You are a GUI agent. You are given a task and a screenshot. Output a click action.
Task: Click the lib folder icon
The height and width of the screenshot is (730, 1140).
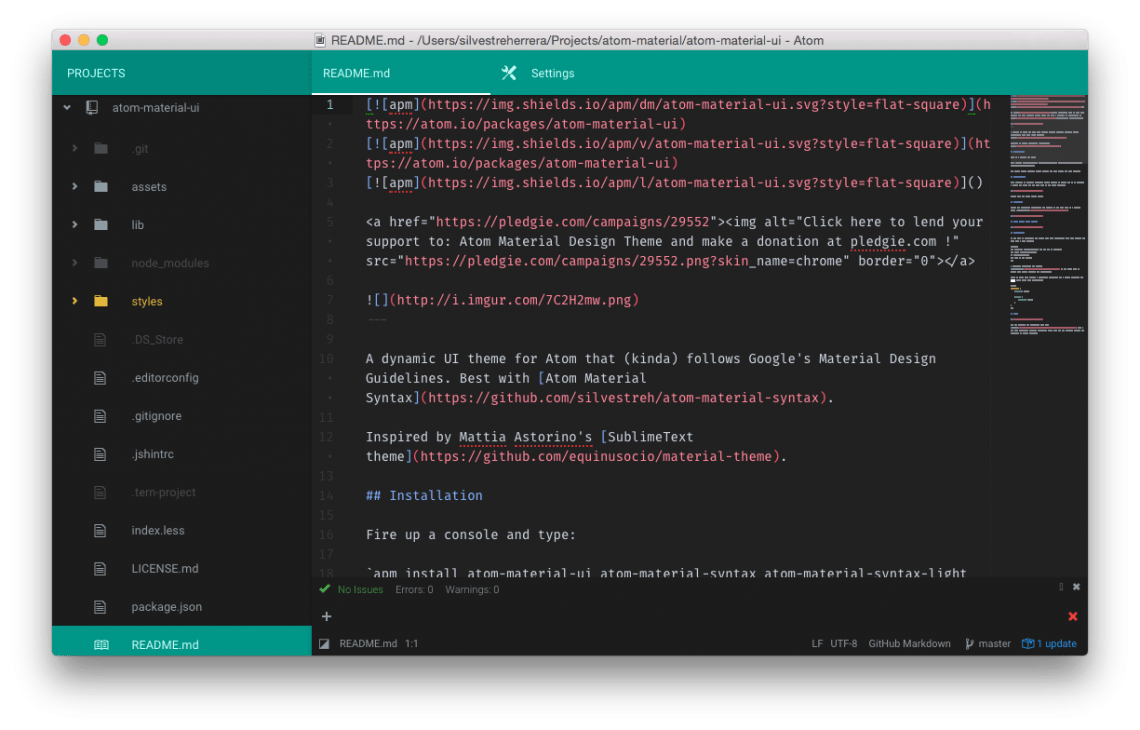point(101,225)
